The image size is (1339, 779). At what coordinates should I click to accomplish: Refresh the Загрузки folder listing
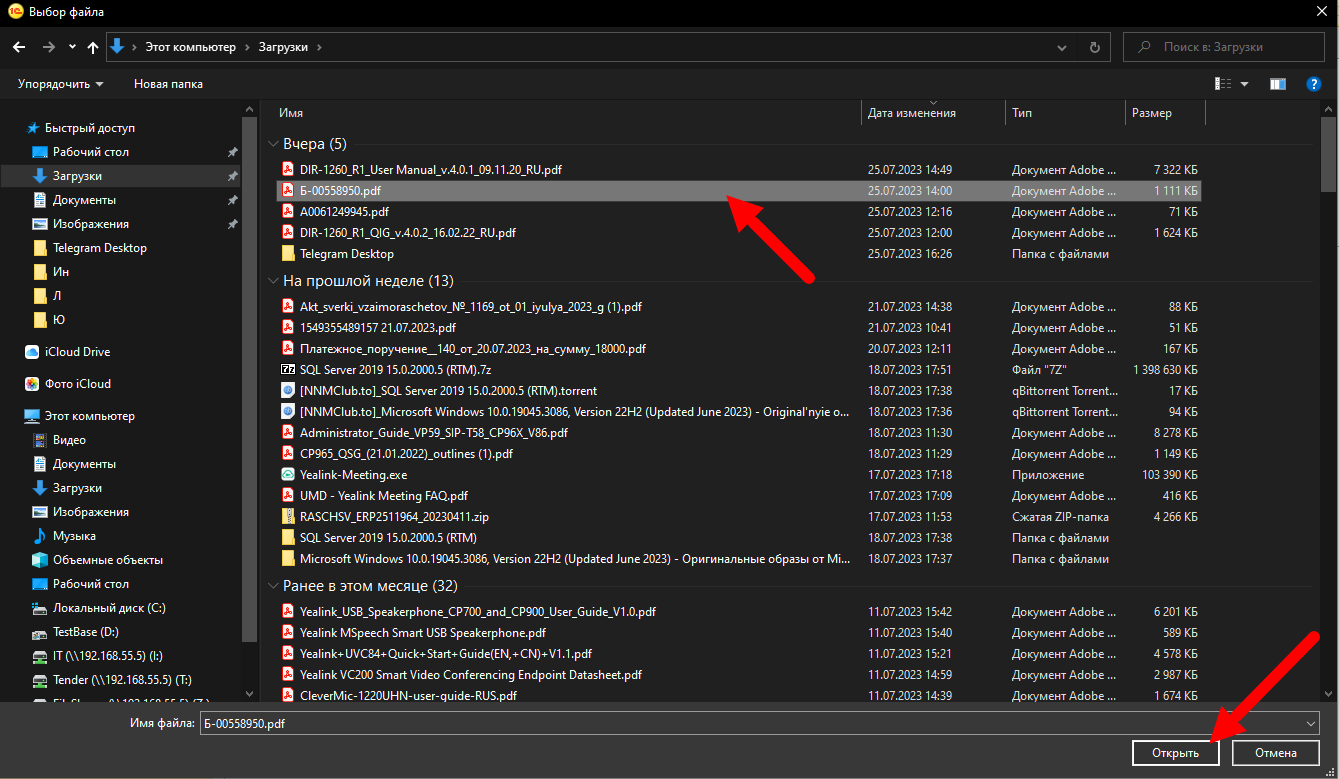tap(1095, 47)
